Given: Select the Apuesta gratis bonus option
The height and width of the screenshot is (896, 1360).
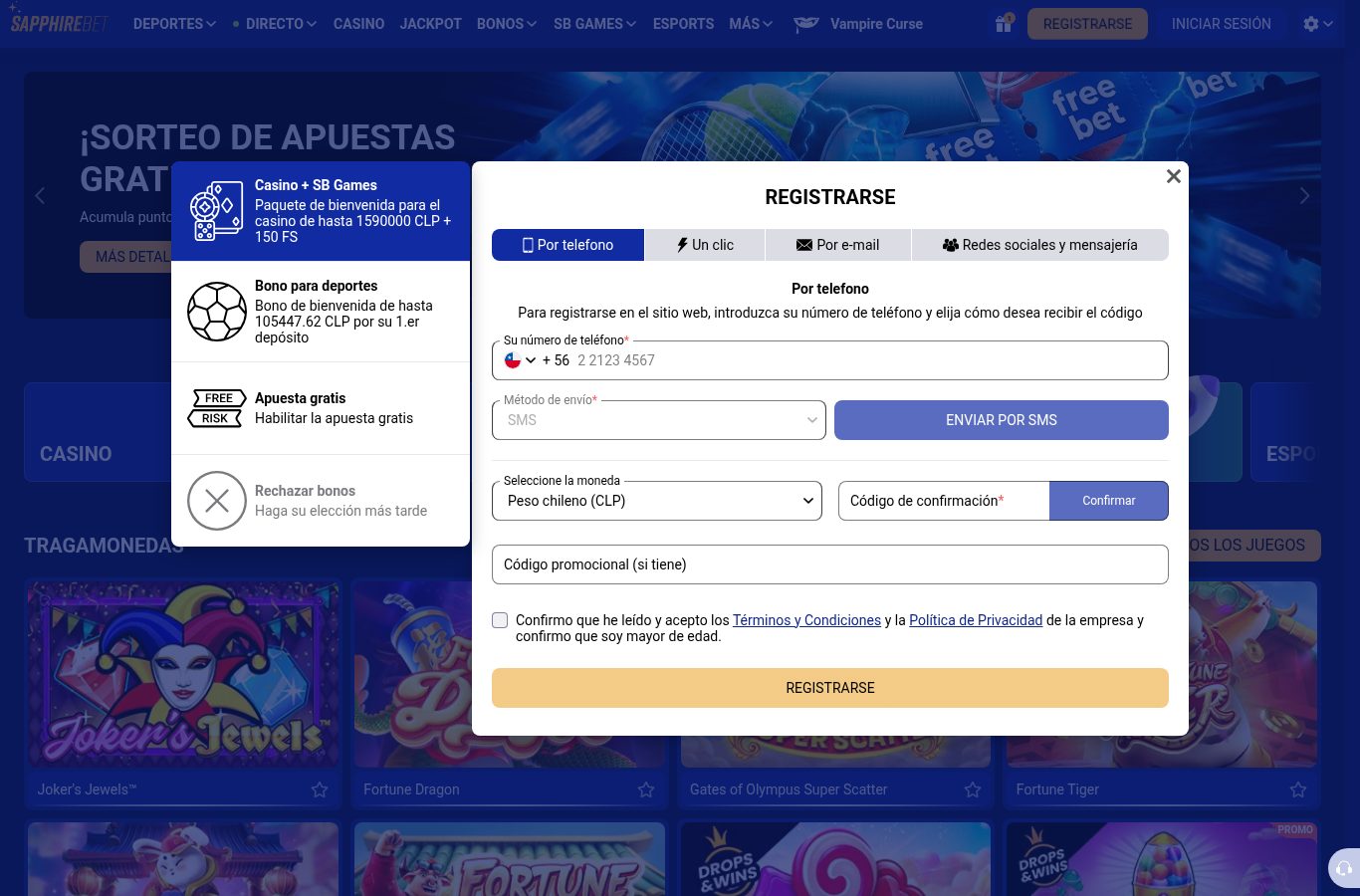Looking at the screenshot, I should [x=321, y=408].
